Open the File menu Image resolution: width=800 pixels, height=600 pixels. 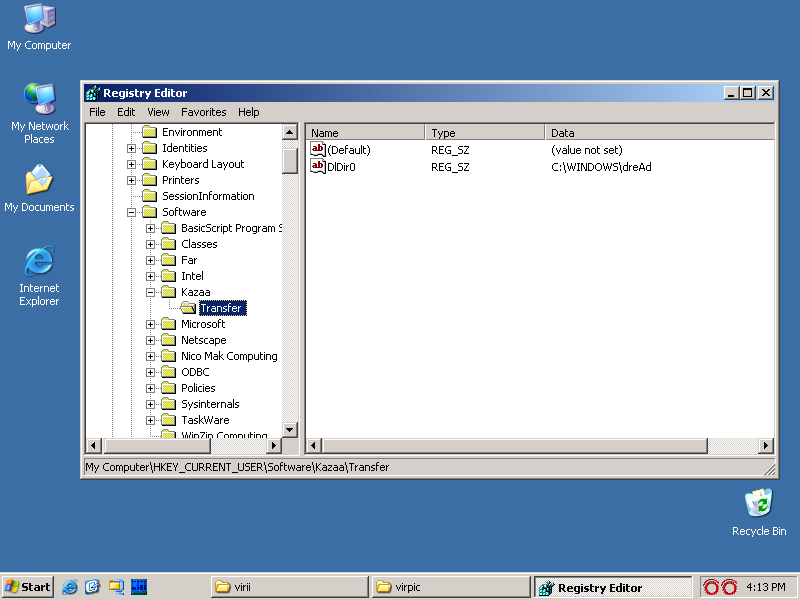[x=97, y=112]
